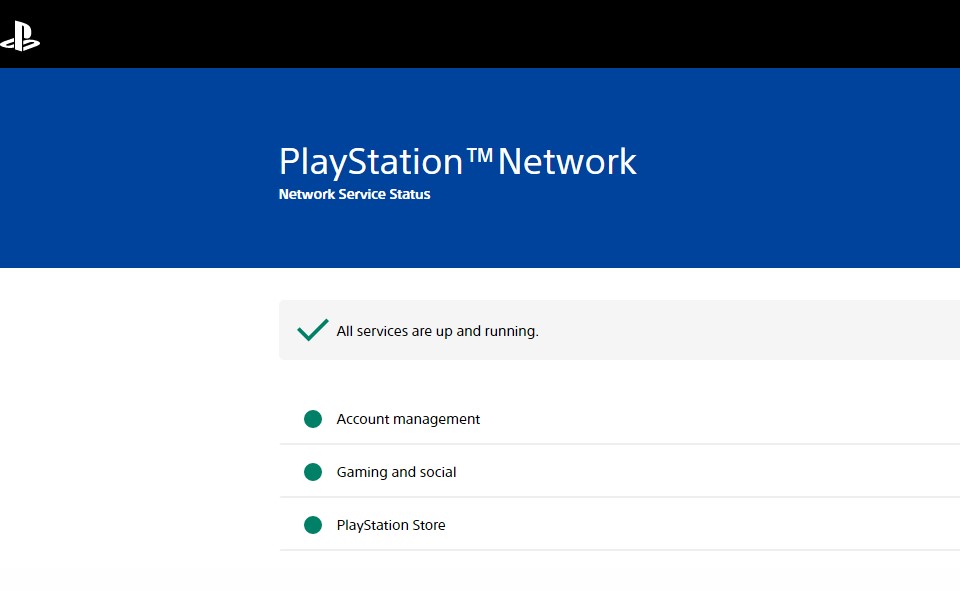Click the PlayStation logo in the header
960x591 pixels.
click(20, 36)
